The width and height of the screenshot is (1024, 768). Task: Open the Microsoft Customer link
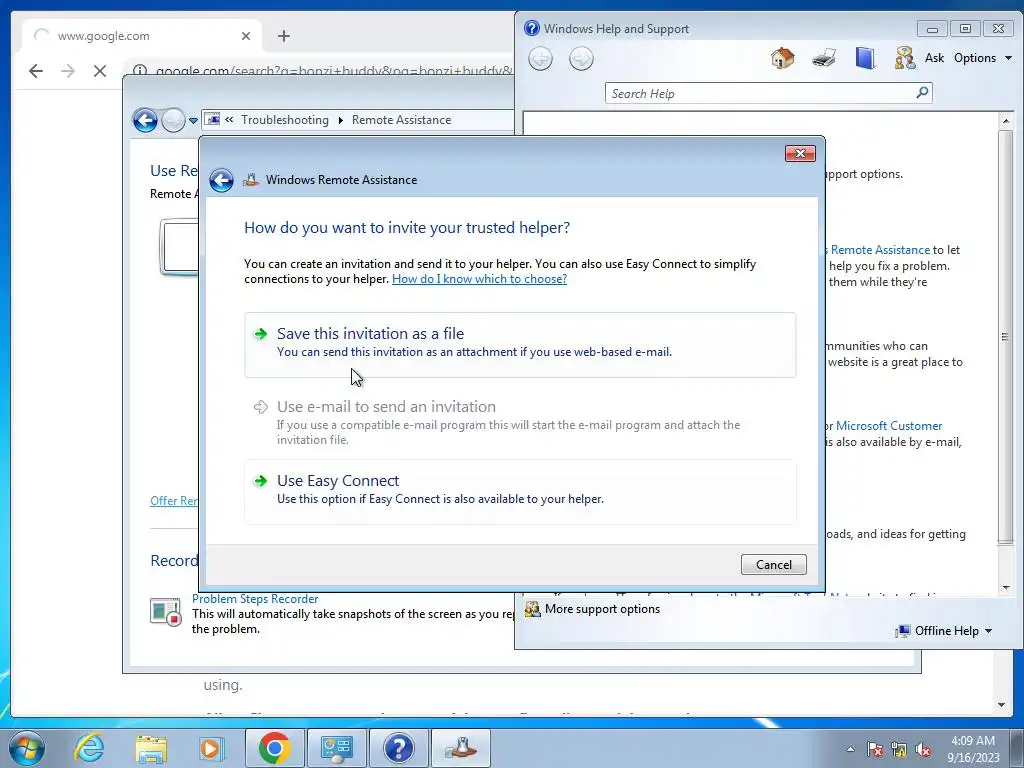pos(889,426)
